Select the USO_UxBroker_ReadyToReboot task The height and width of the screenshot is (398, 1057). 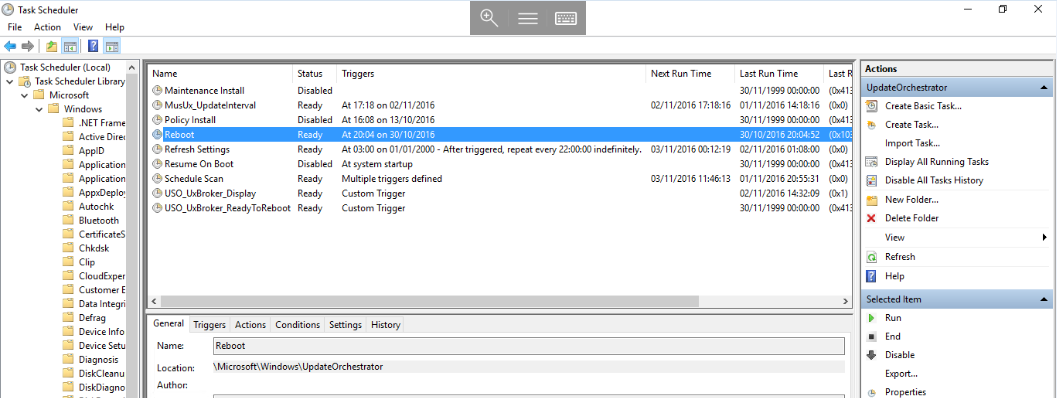(227, 208)
